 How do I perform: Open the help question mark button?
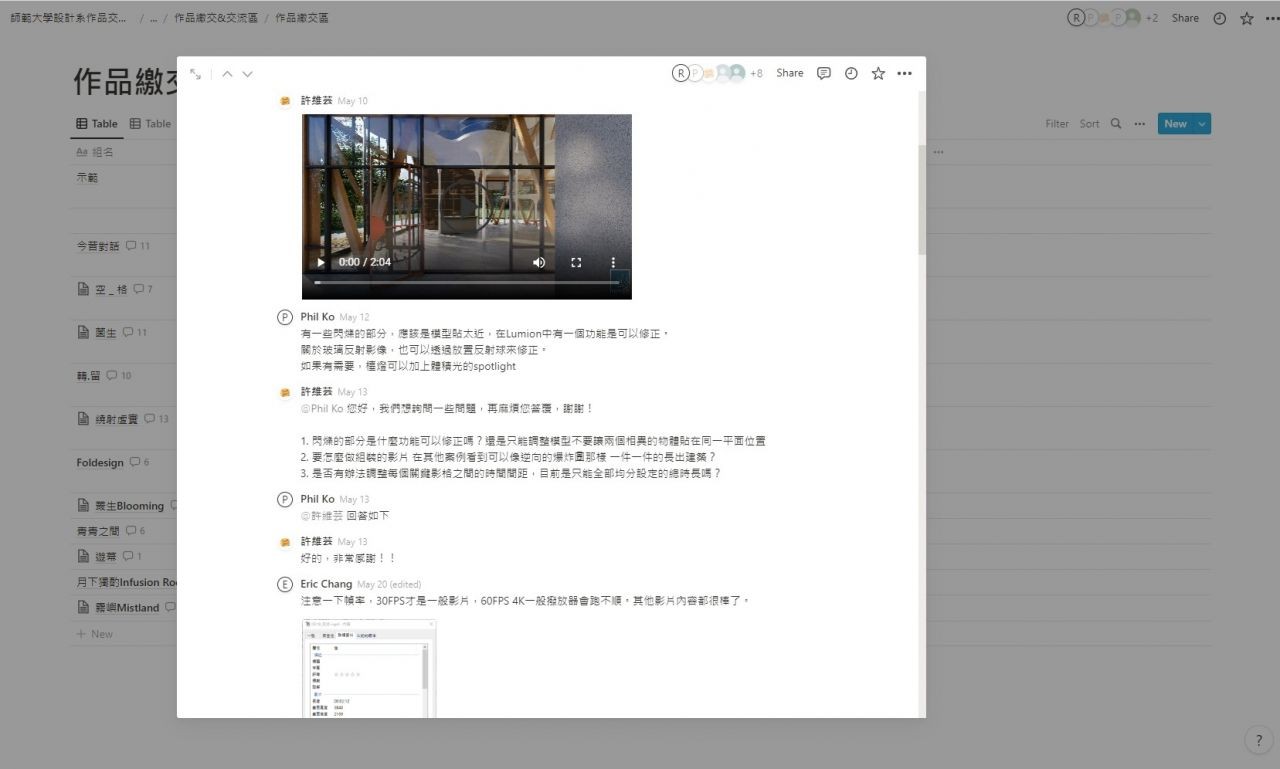pos(1258,741)
